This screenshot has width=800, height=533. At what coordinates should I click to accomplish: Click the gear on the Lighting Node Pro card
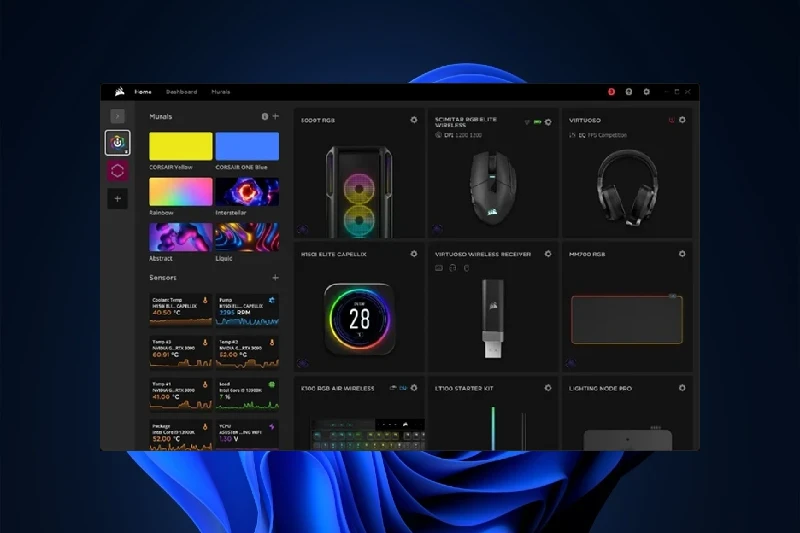[682, 387]
